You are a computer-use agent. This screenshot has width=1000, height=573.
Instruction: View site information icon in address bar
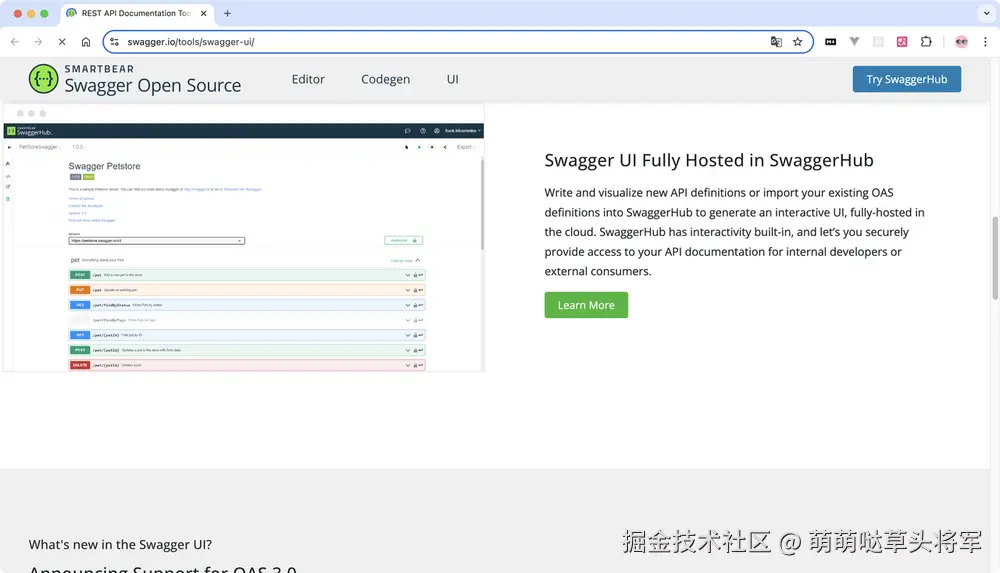point(114,41)
